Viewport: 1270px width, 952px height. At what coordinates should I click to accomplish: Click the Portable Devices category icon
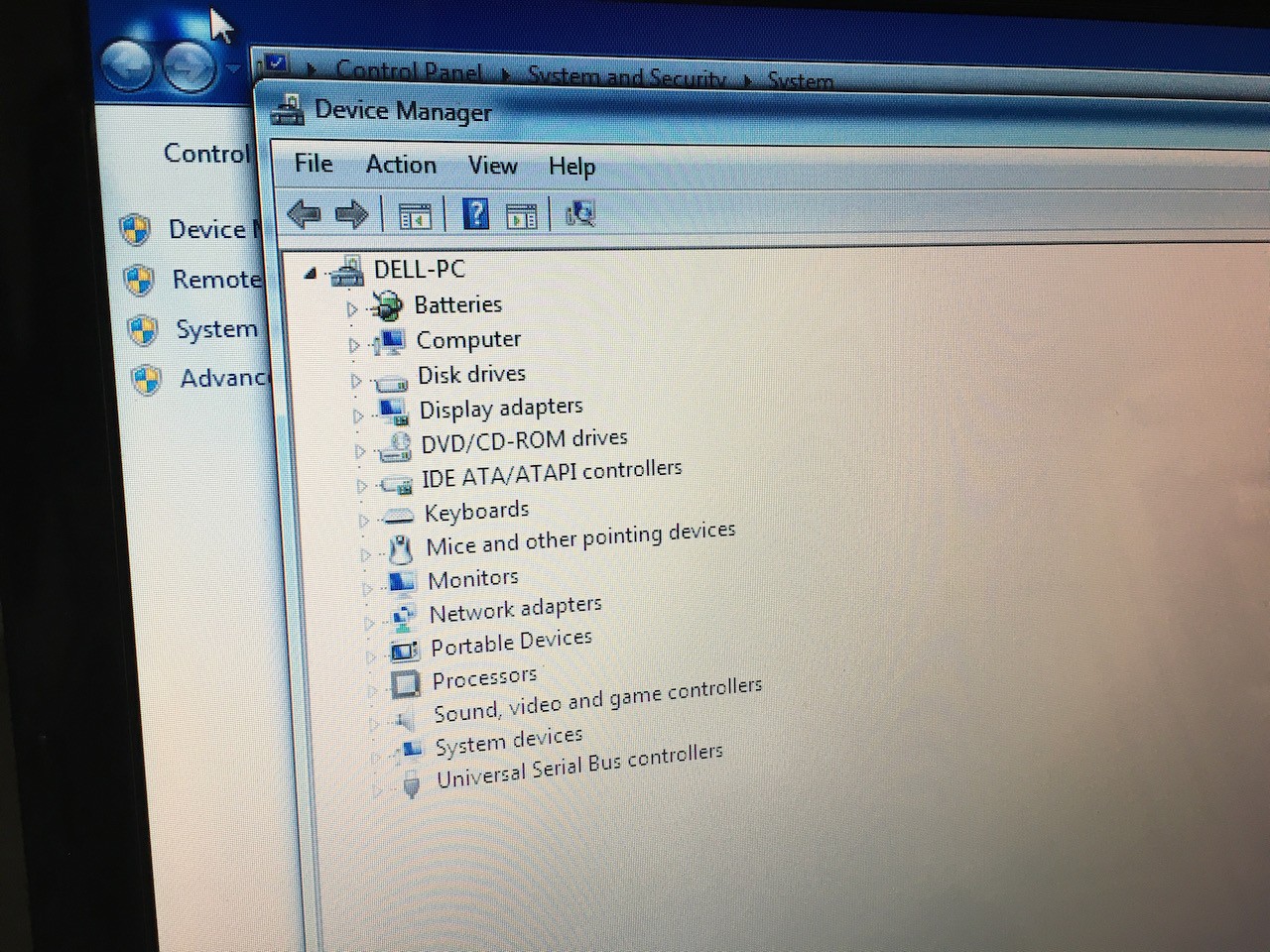(405, 651)
